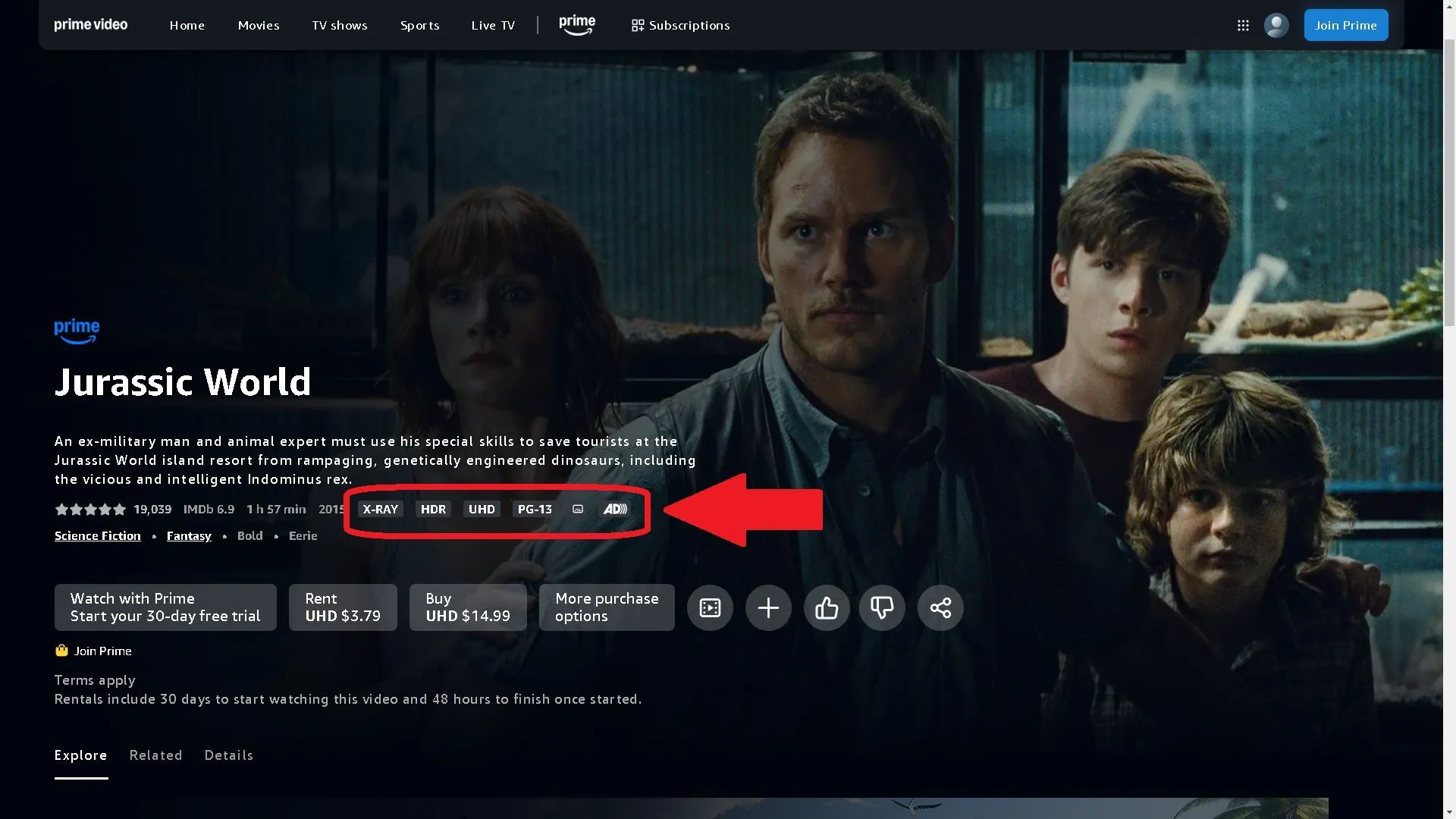Open Subscriptions navigation item
Viewport: 1456px width, 819px height.
(x=680, y=25)
